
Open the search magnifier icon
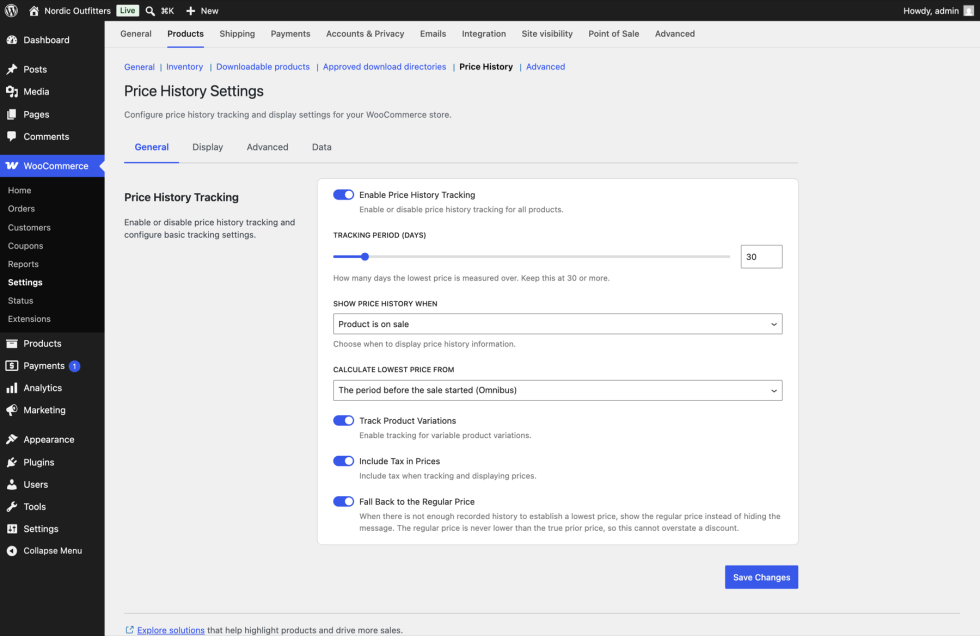point(150,11)
